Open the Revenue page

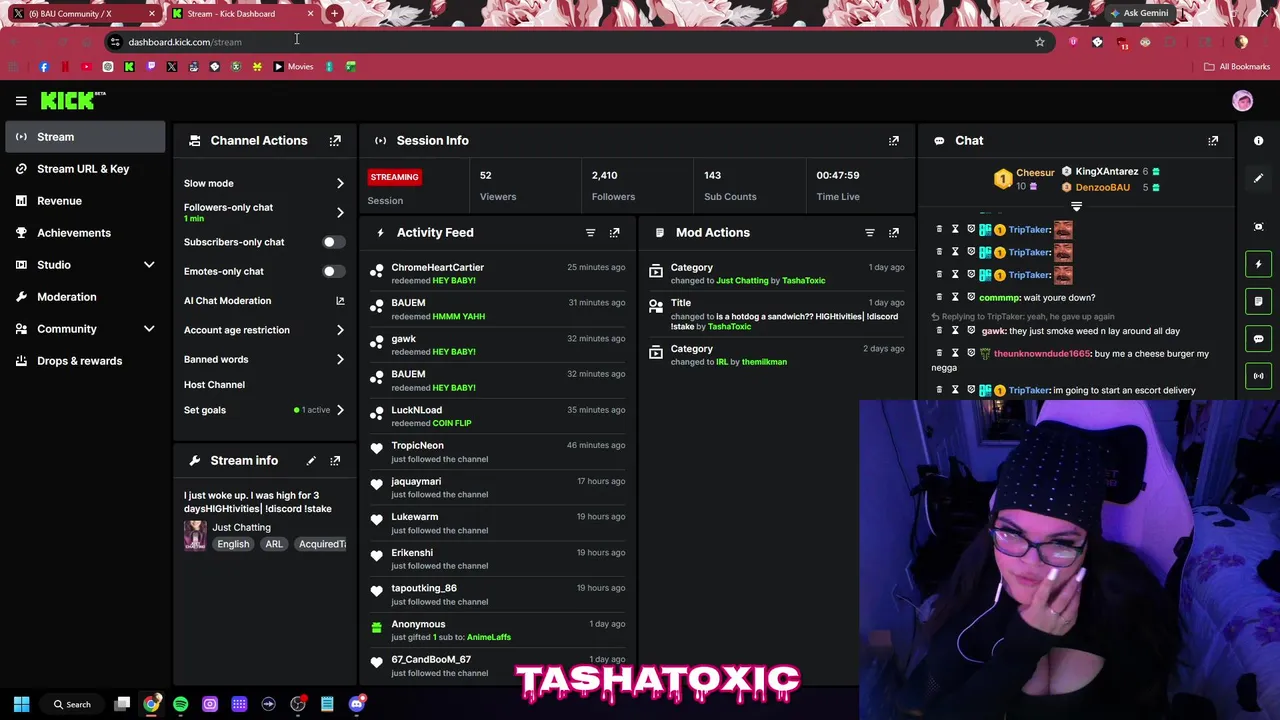(x=85, y=201)
